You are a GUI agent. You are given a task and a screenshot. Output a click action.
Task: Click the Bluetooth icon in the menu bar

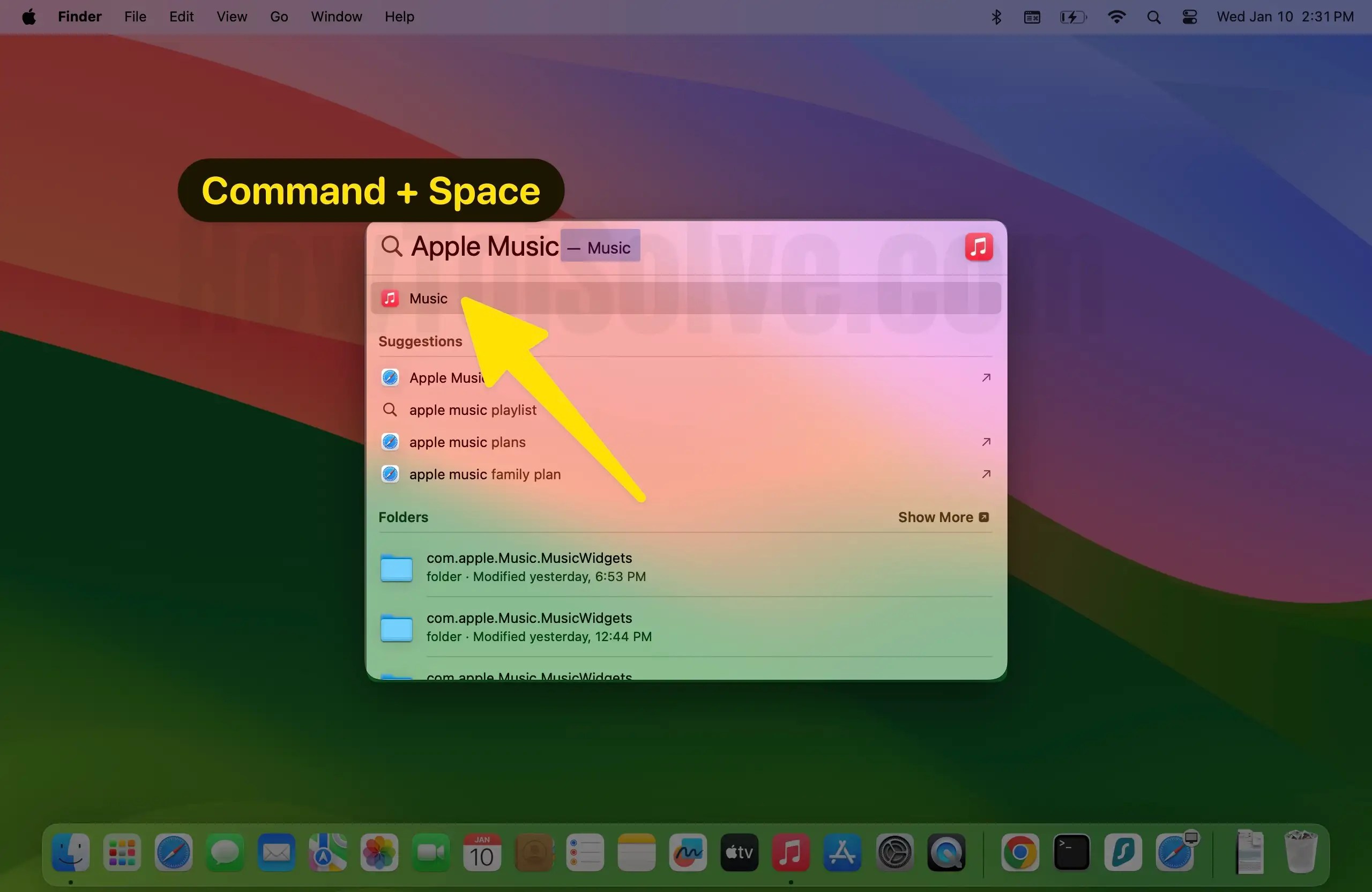tap(996, 17)
